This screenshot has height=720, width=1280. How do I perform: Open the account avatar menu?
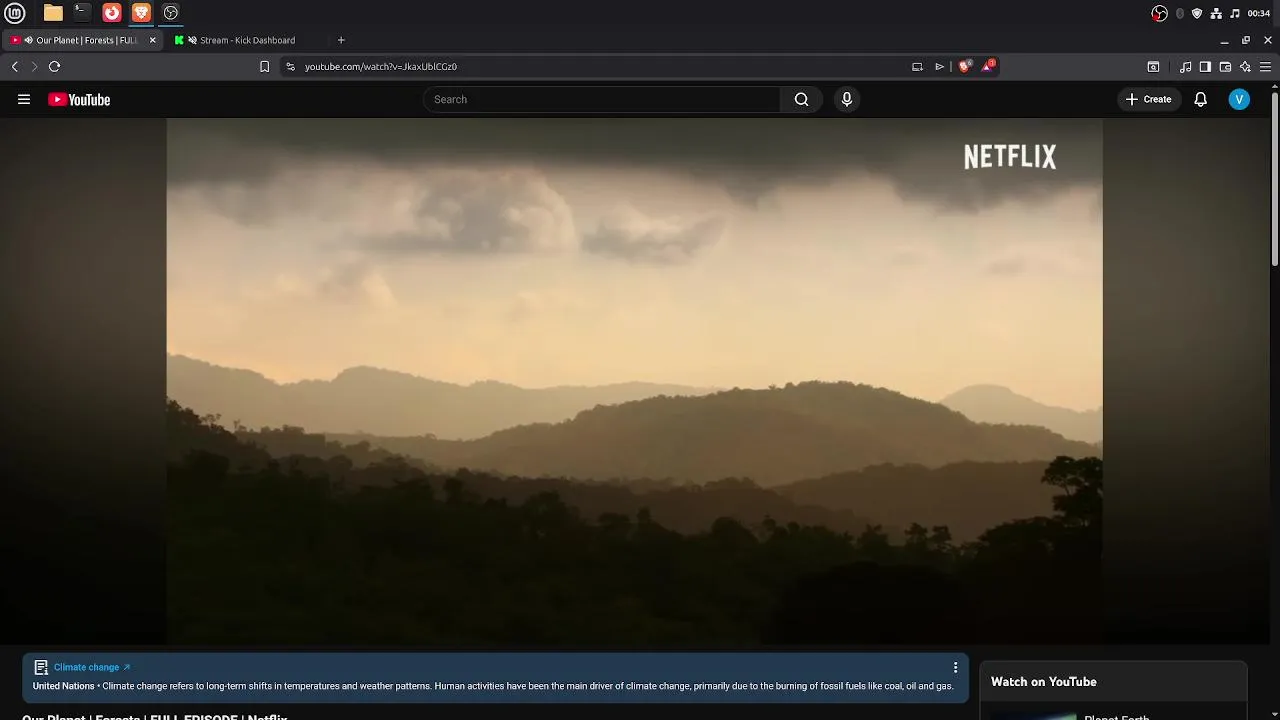(1239, 99)
